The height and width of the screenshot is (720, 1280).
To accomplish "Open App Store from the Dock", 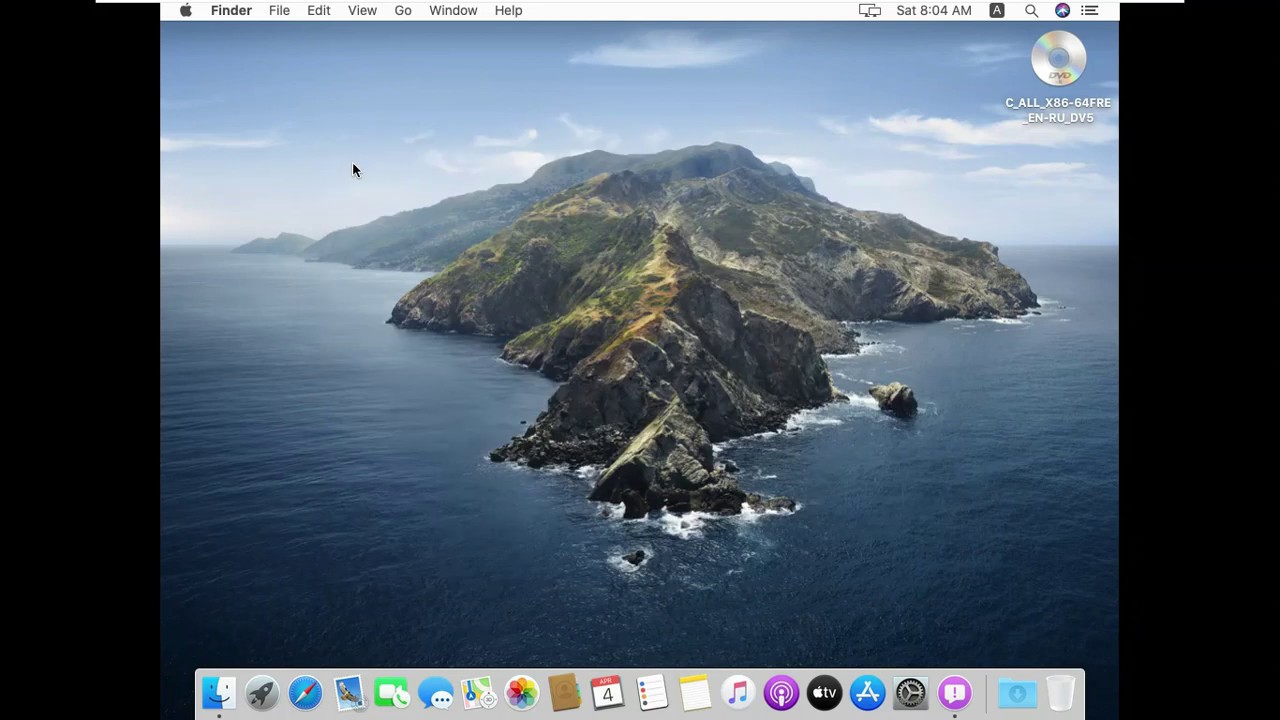I will (867, 693).
